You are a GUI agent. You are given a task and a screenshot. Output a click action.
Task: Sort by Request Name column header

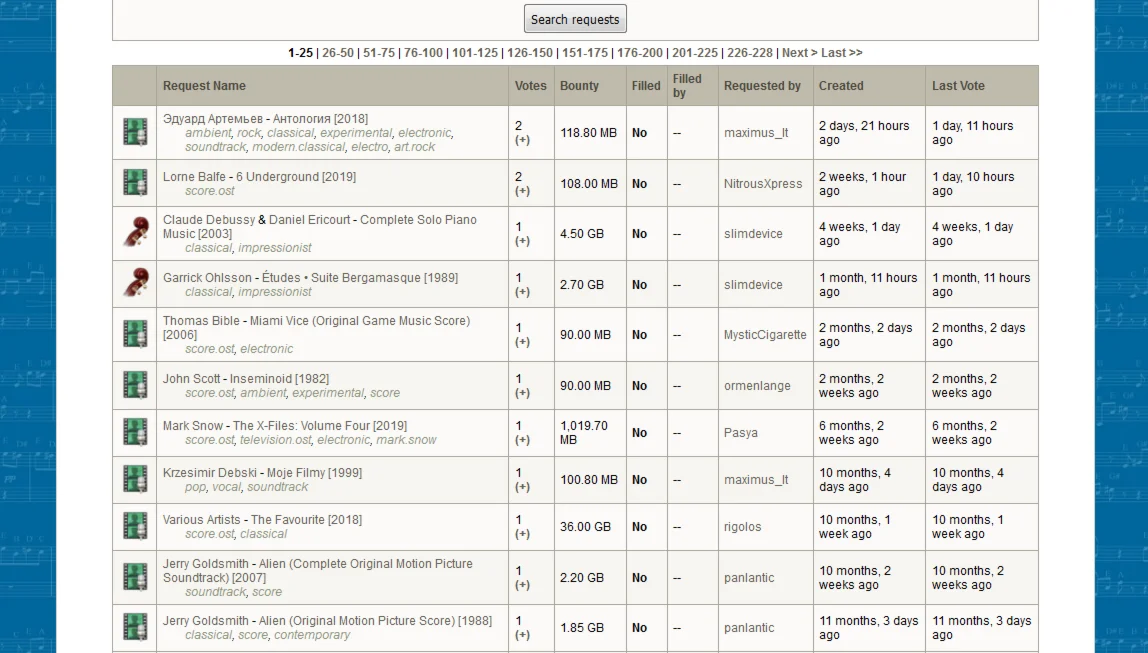tap(204, 86)
